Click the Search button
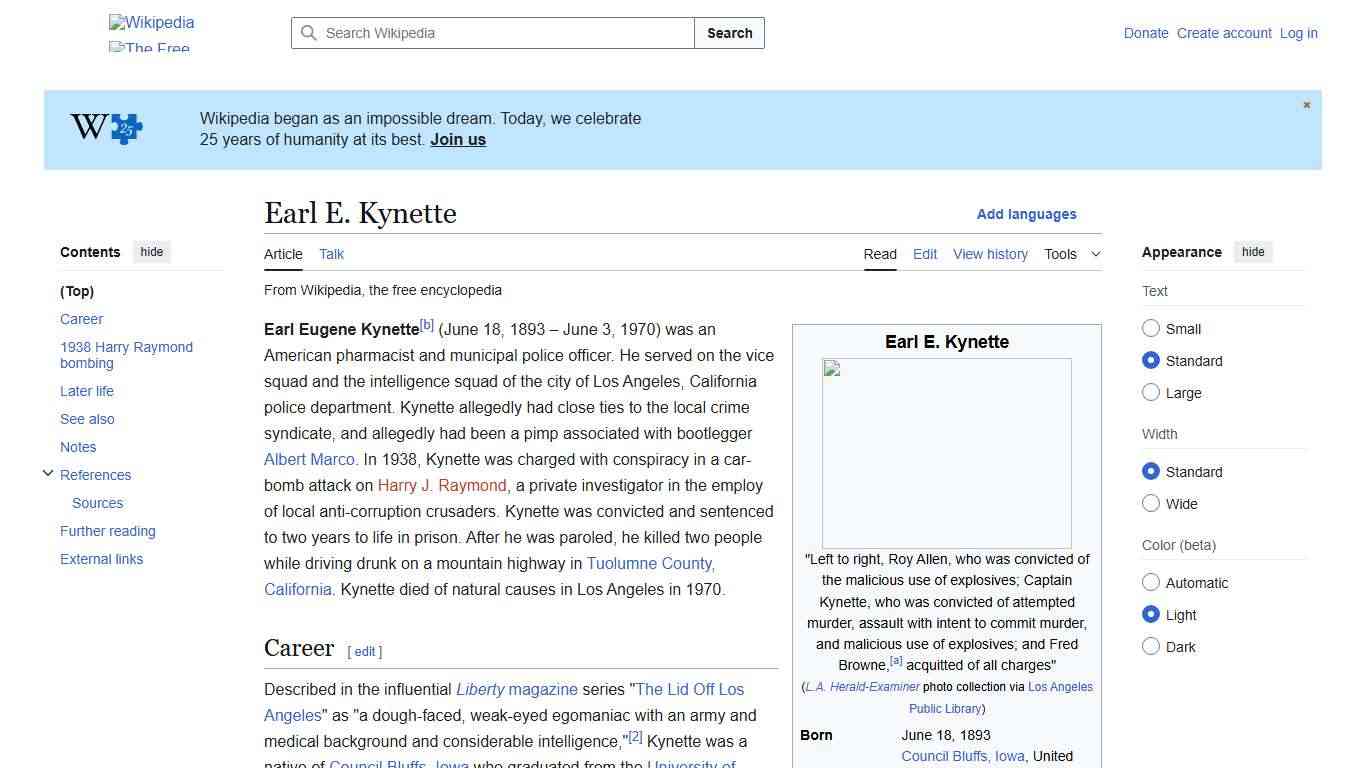 tap(729, 33)
